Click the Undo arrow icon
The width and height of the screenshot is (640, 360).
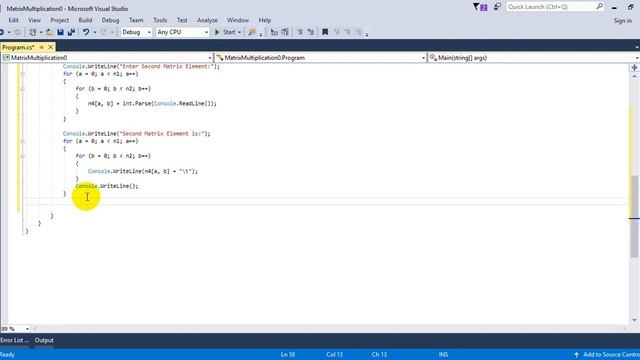click(86, 32)
